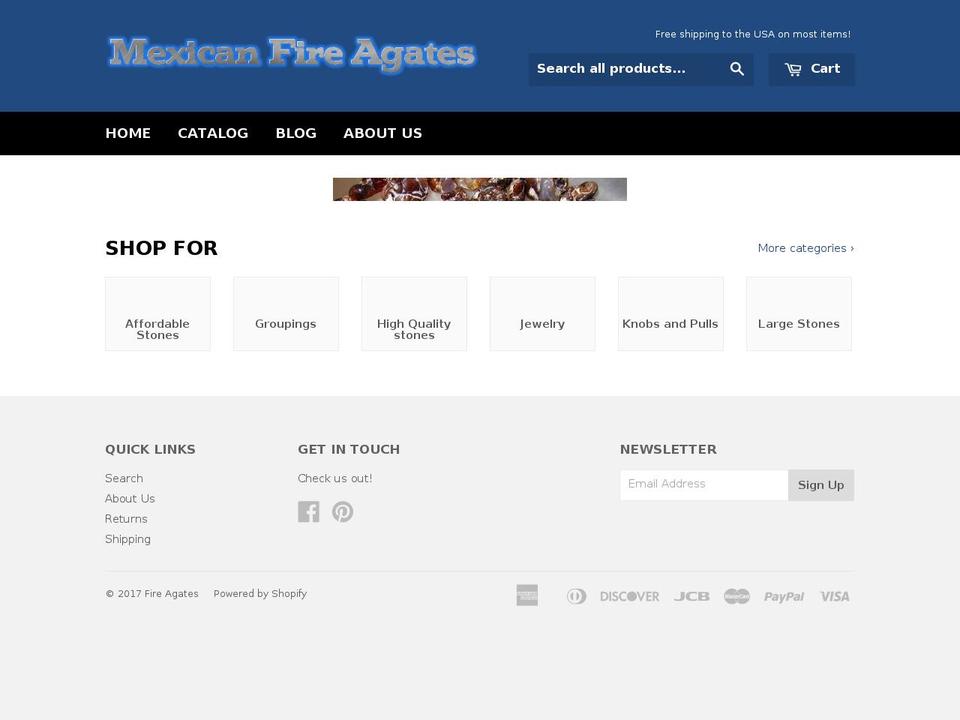Image resolution: width=960 pixels, height=720 pixels.
Task: Click the Mexican Fire Agates logo
Action: click(x=291, y=54)
